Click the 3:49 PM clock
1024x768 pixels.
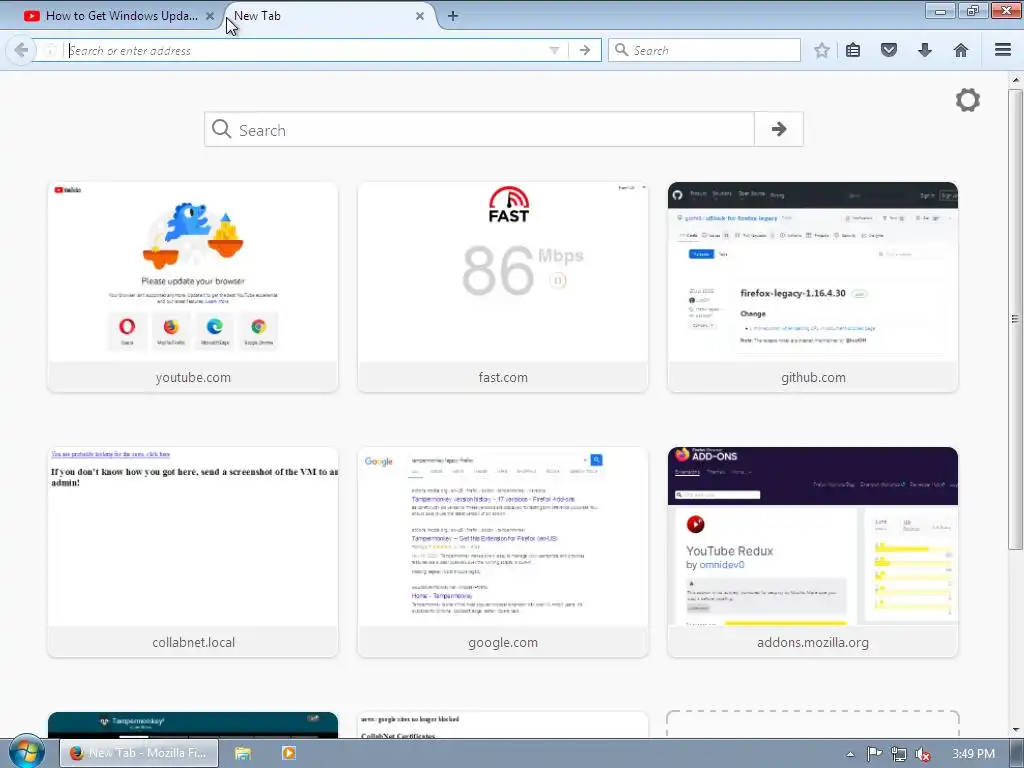pyautogui.click(x=973, y=754)
